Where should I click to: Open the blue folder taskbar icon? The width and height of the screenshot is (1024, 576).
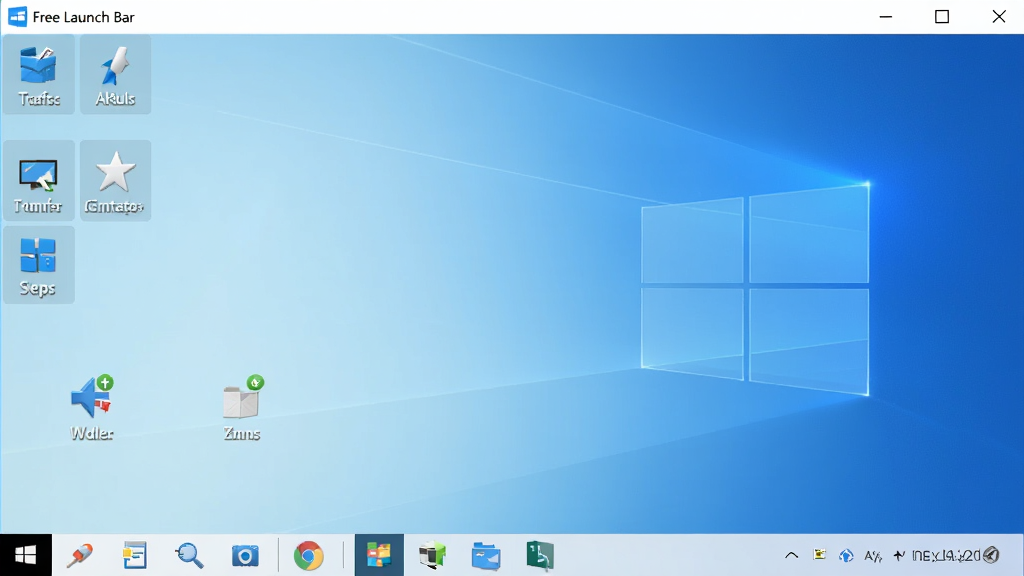coord(486,556)
